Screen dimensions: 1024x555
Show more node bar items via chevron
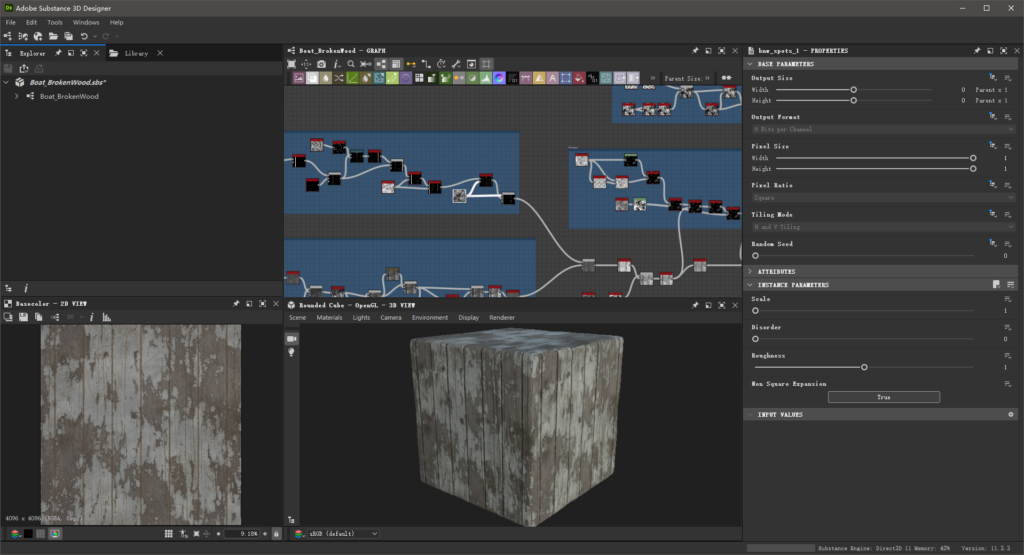(652, 78)
